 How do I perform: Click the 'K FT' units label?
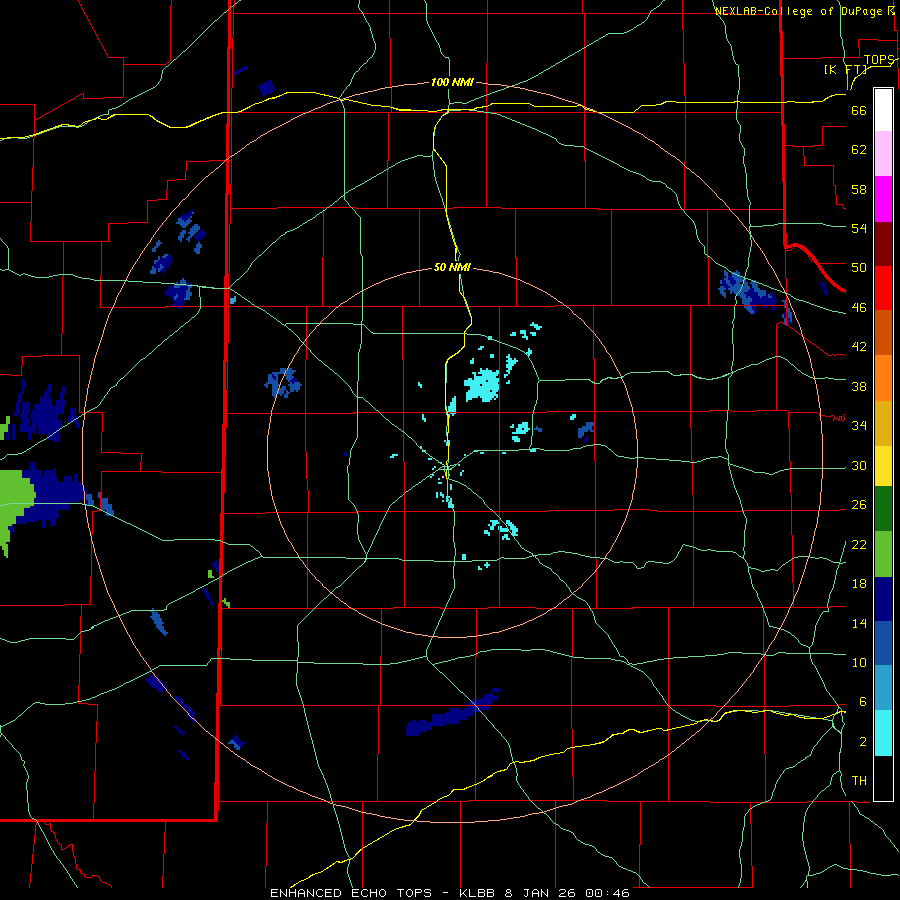[845, 69]
